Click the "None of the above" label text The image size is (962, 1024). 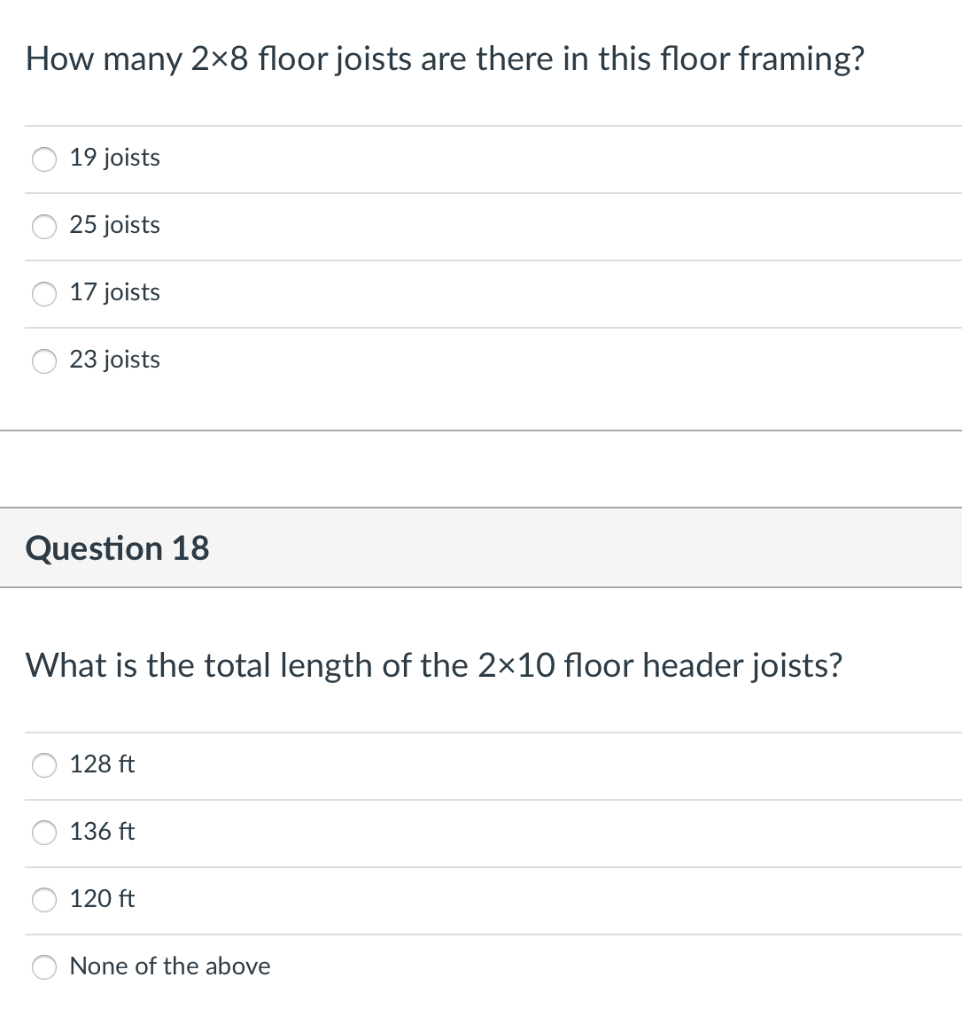click(169, 967)
